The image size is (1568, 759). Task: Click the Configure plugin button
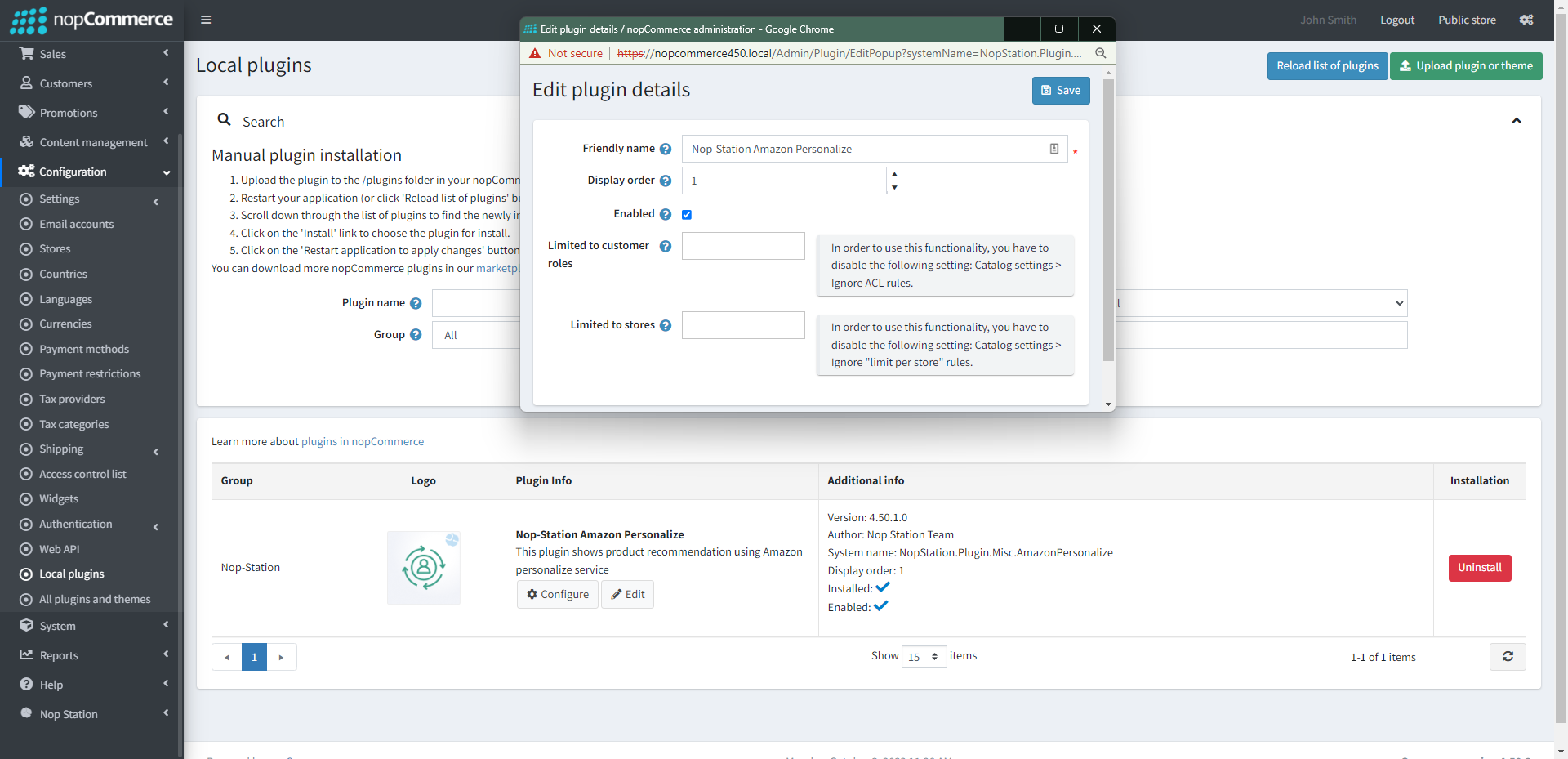558,594
